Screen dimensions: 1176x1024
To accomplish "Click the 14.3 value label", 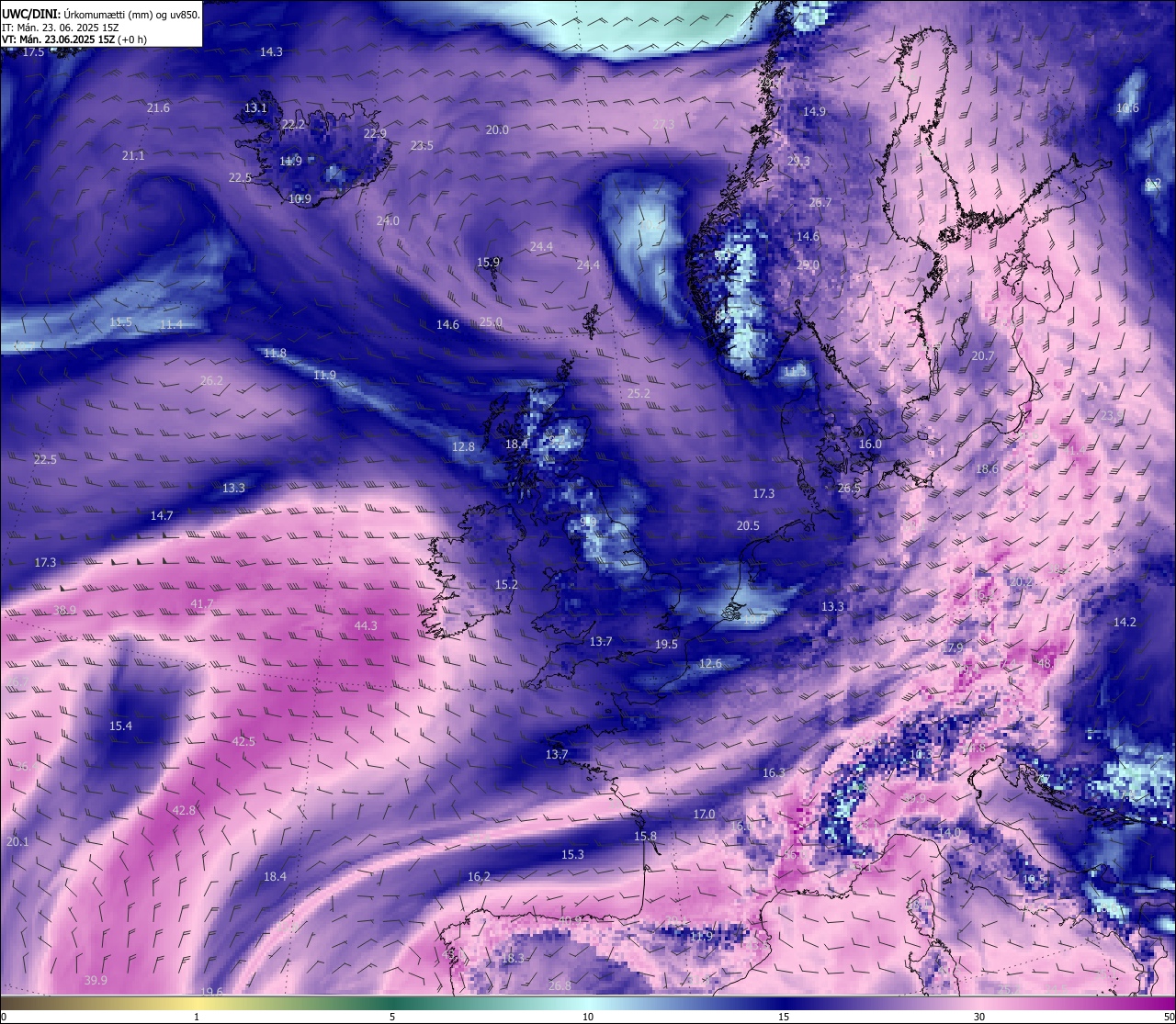I will [x=271, y=51].
